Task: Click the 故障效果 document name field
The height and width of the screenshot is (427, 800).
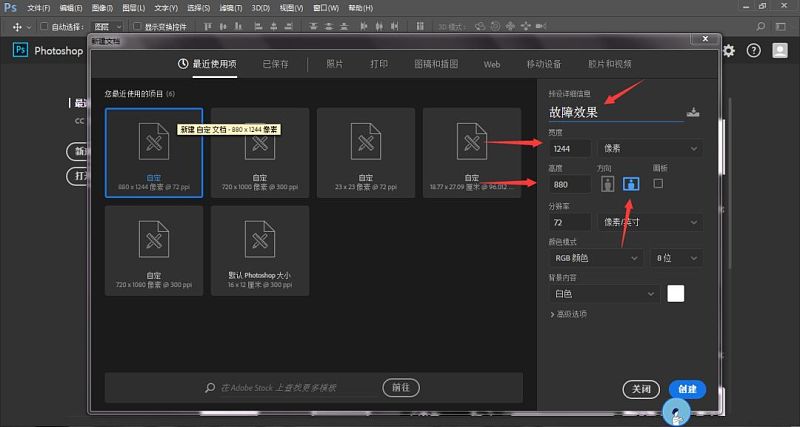Action: click(x=616, y=113)
